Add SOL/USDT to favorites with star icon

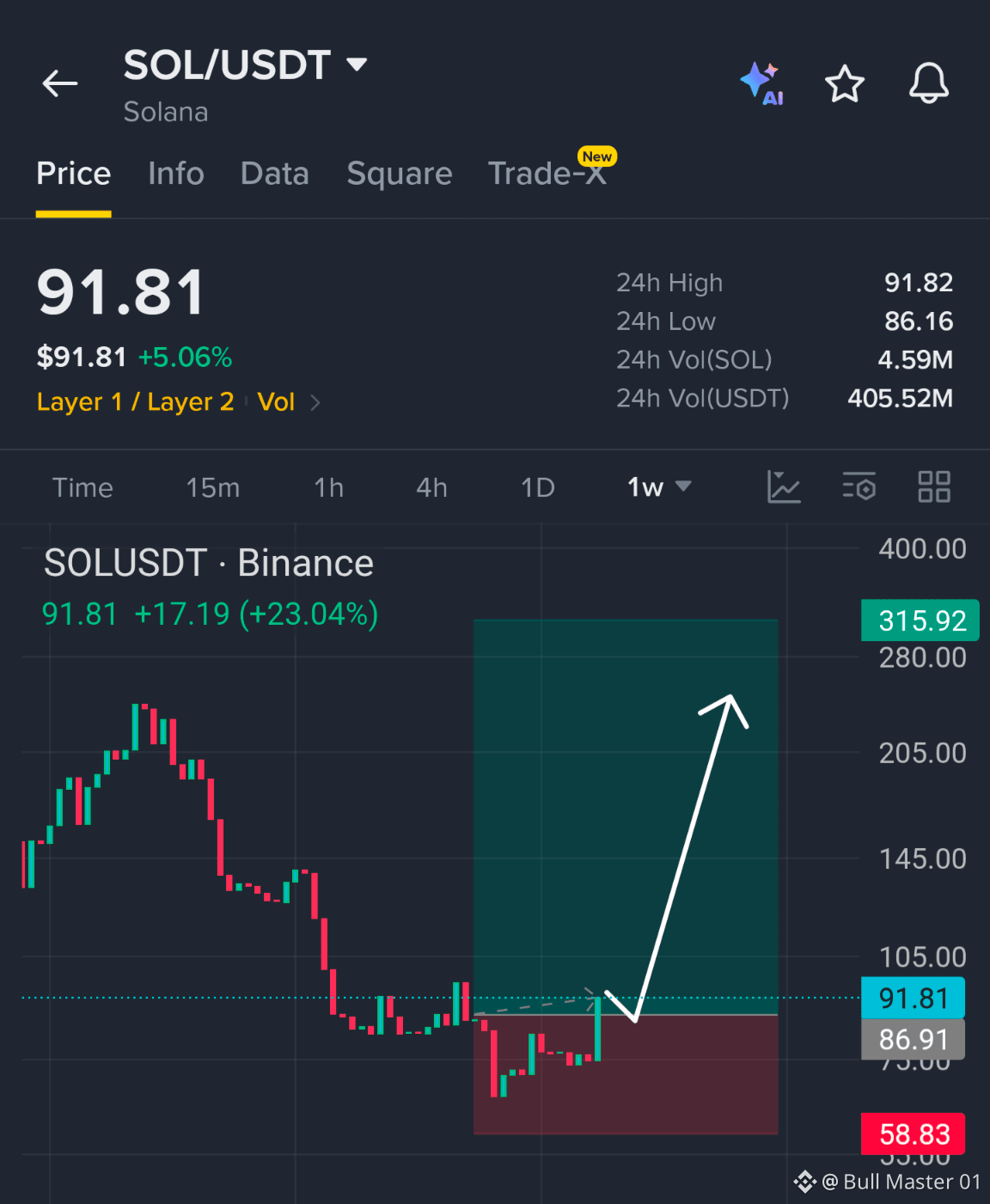(x=845, y=83)
